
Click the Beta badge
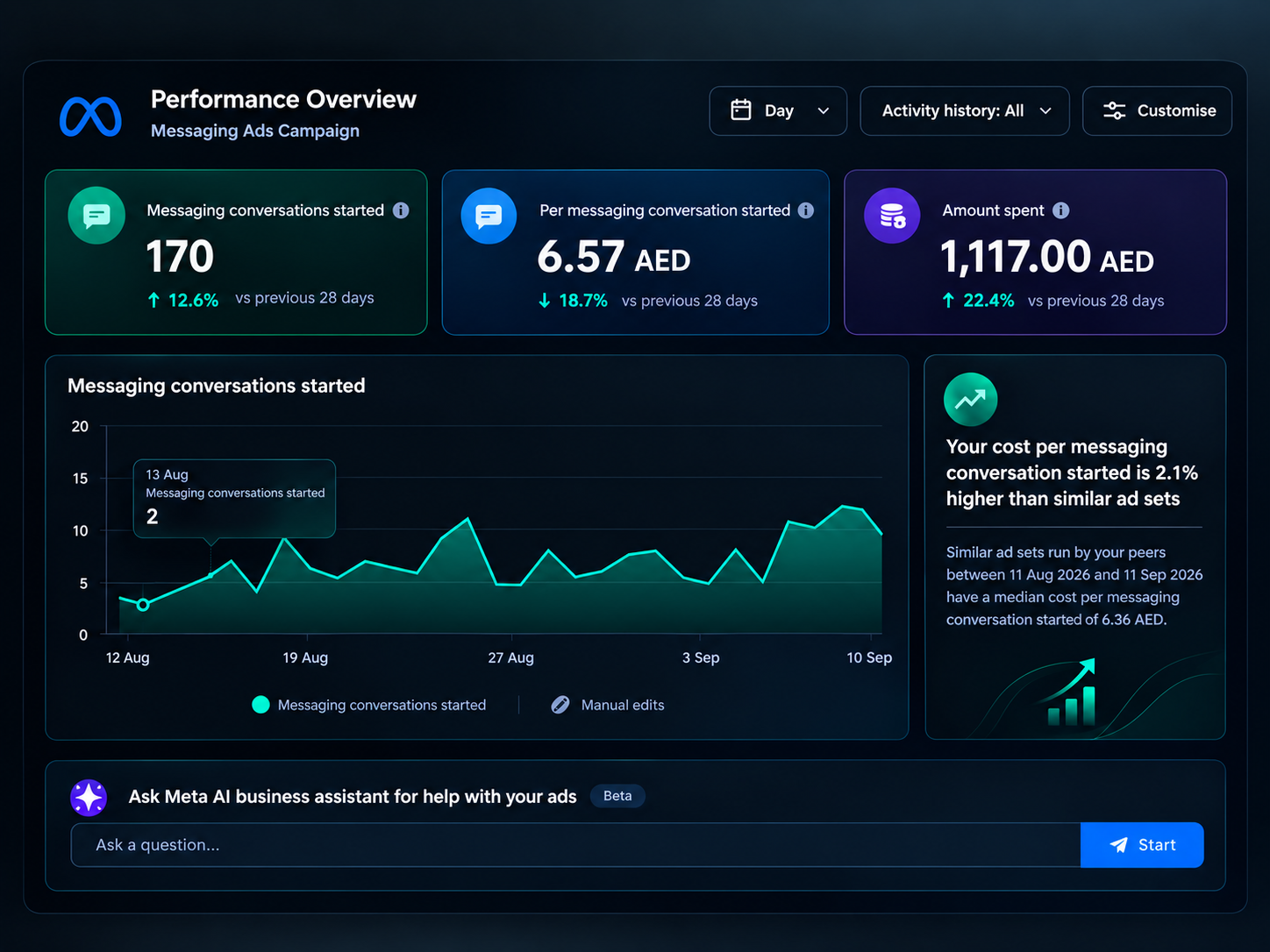[617, 796]
